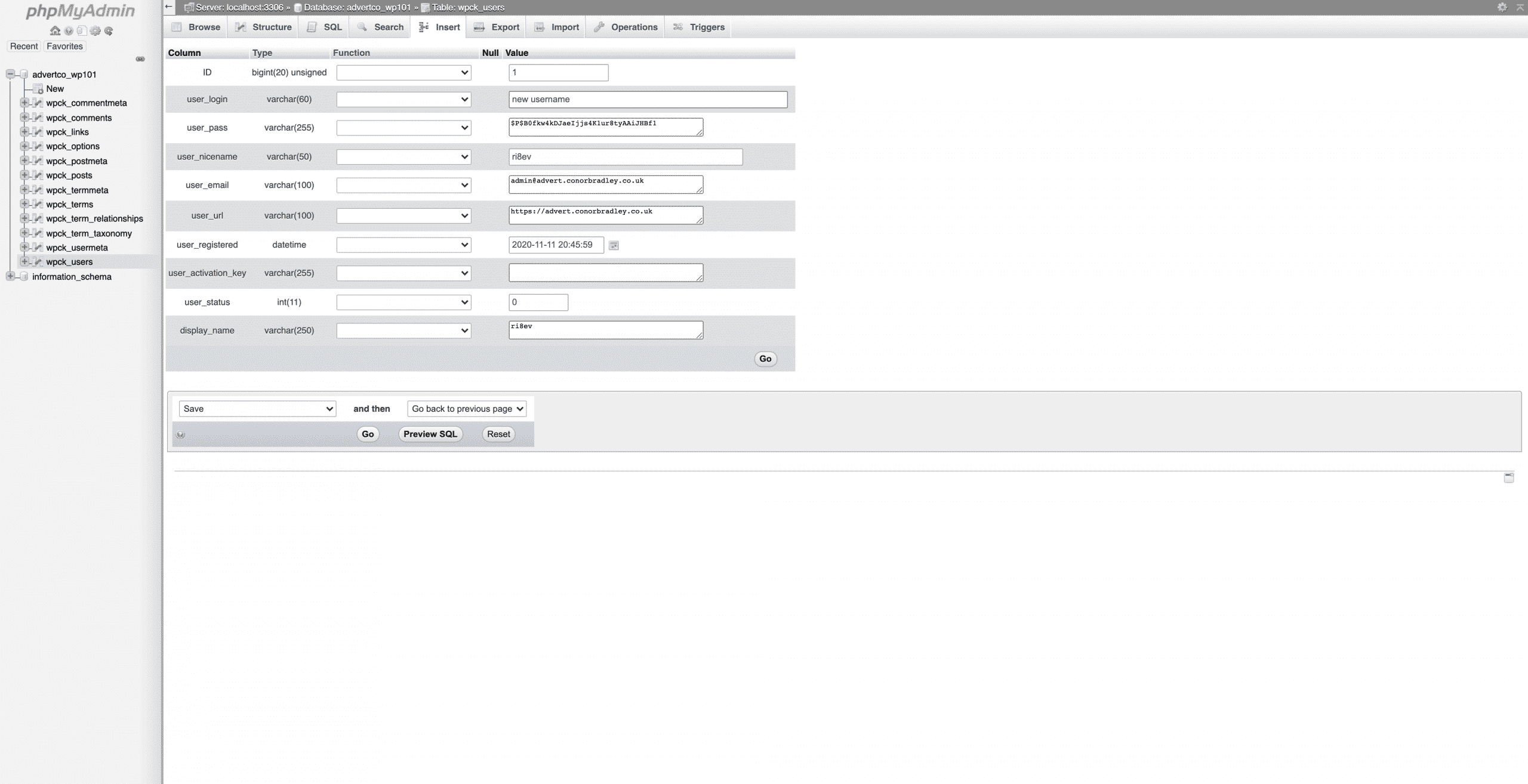Open page settings gear at top right
The width and height of the screenshot is (1528, 784).
1502,7
